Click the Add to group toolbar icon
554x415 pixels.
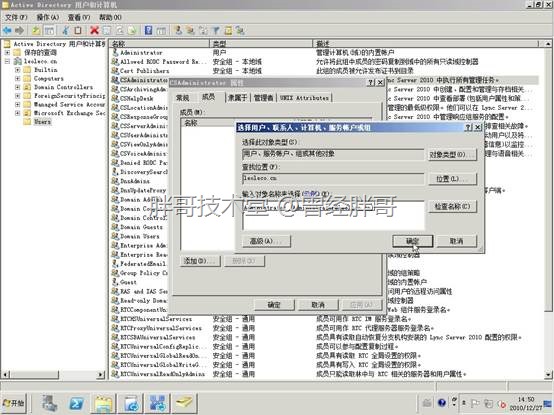[x=240, y=30]
